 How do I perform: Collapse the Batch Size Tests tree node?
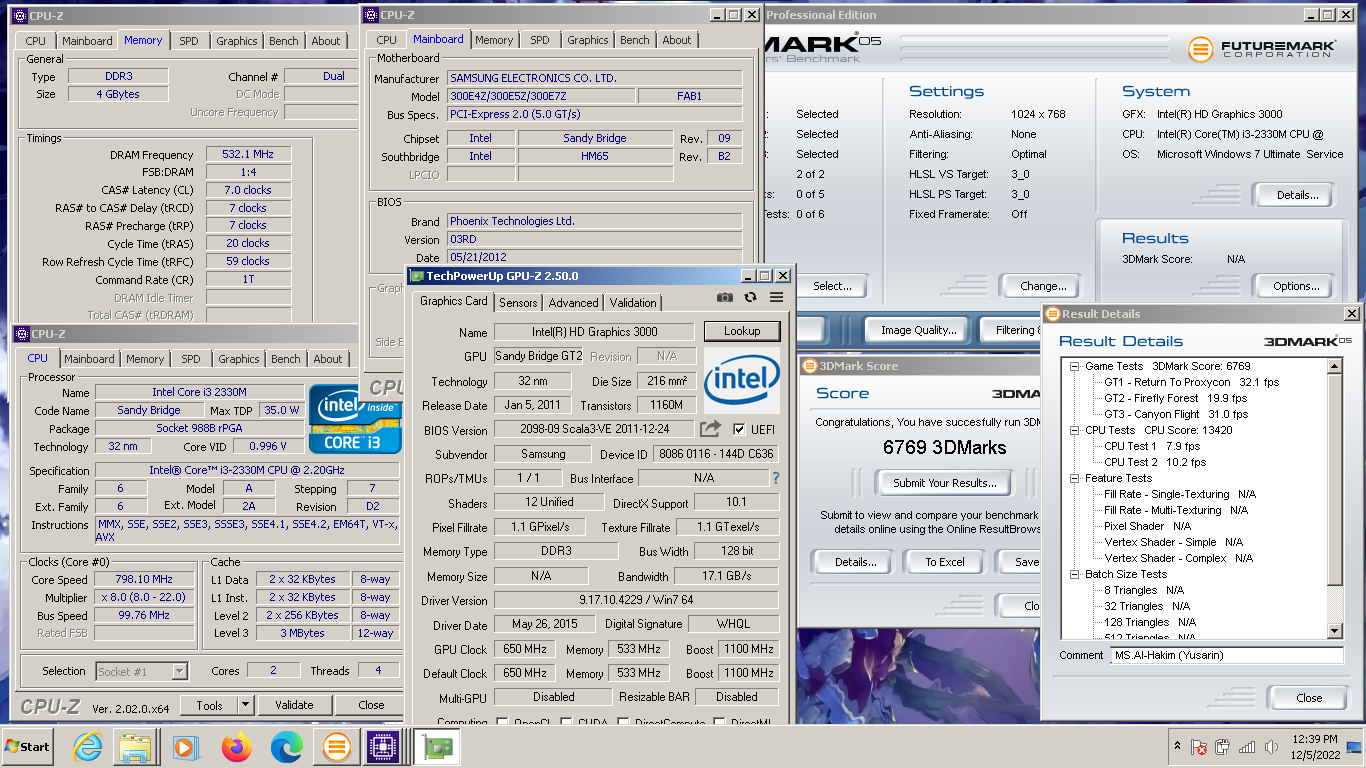[1075, 574]
